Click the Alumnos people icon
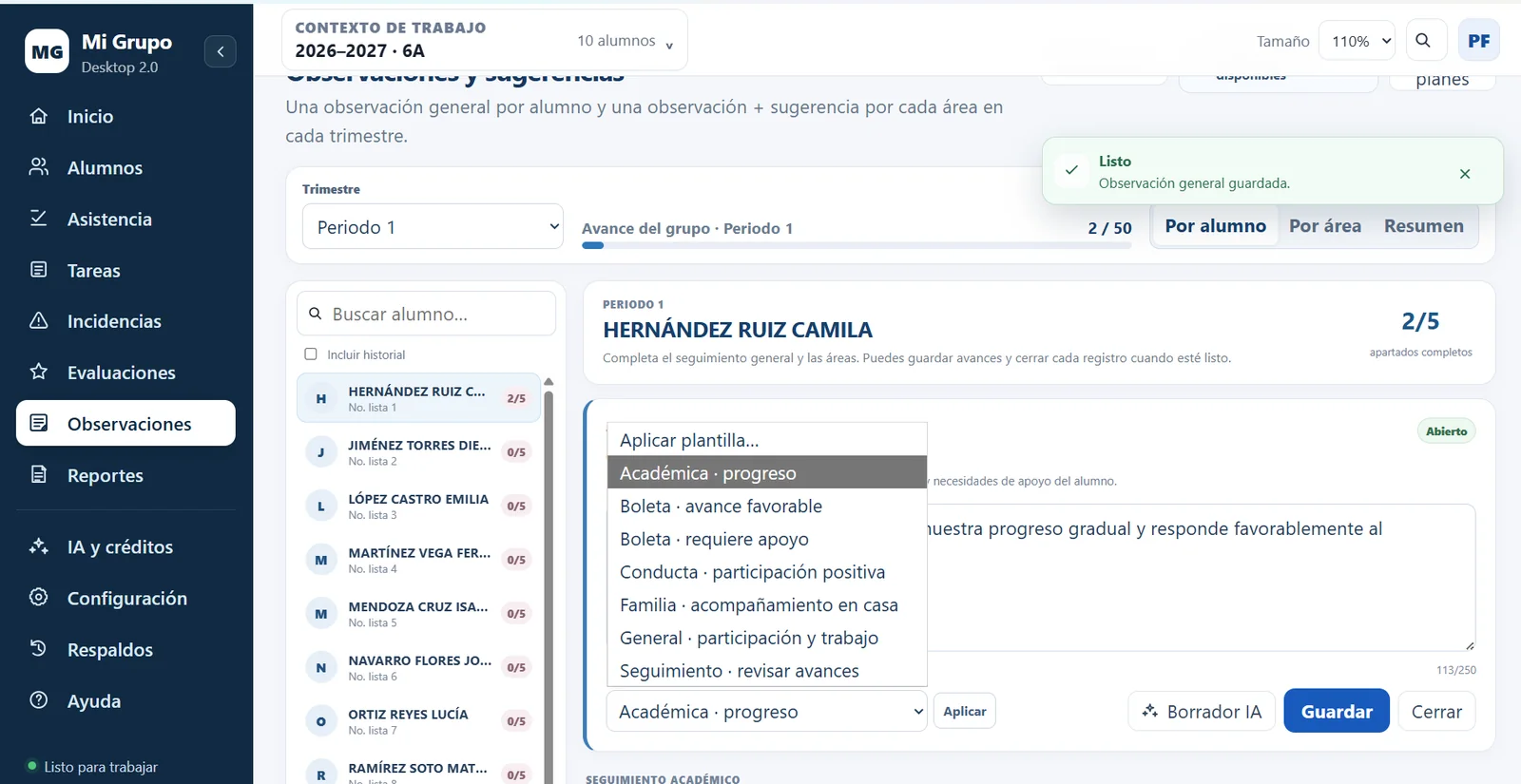1521x784 pixels. pos(39,167)
